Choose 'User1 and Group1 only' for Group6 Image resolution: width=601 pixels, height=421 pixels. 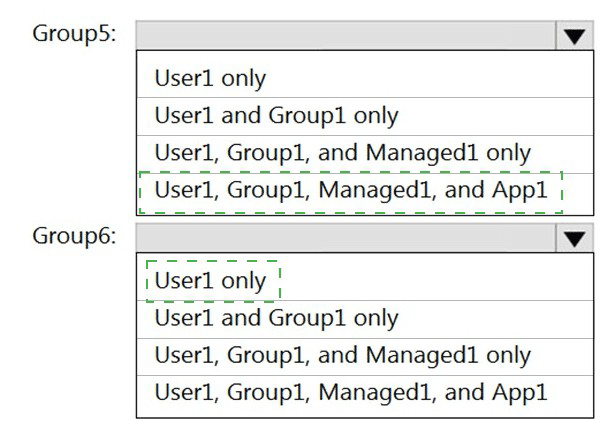[x=276, y=318]
